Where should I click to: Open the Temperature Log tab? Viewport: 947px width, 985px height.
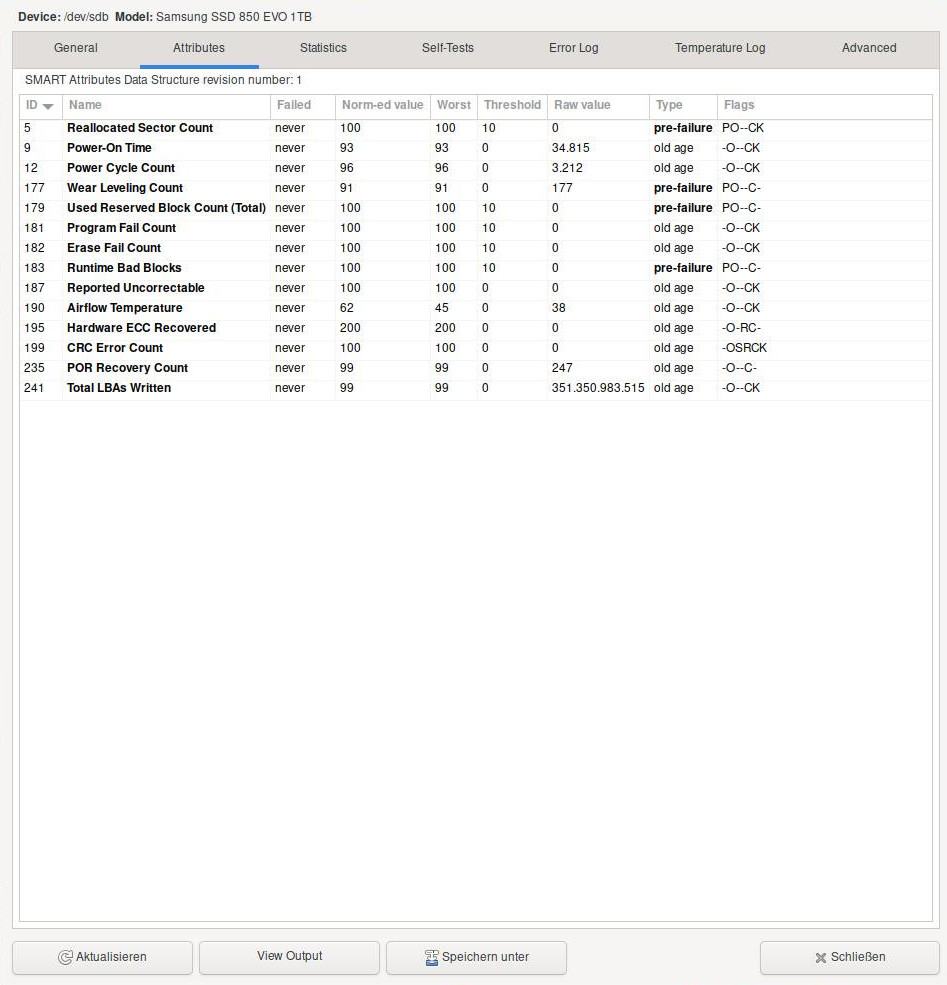(x=720, y=48)
